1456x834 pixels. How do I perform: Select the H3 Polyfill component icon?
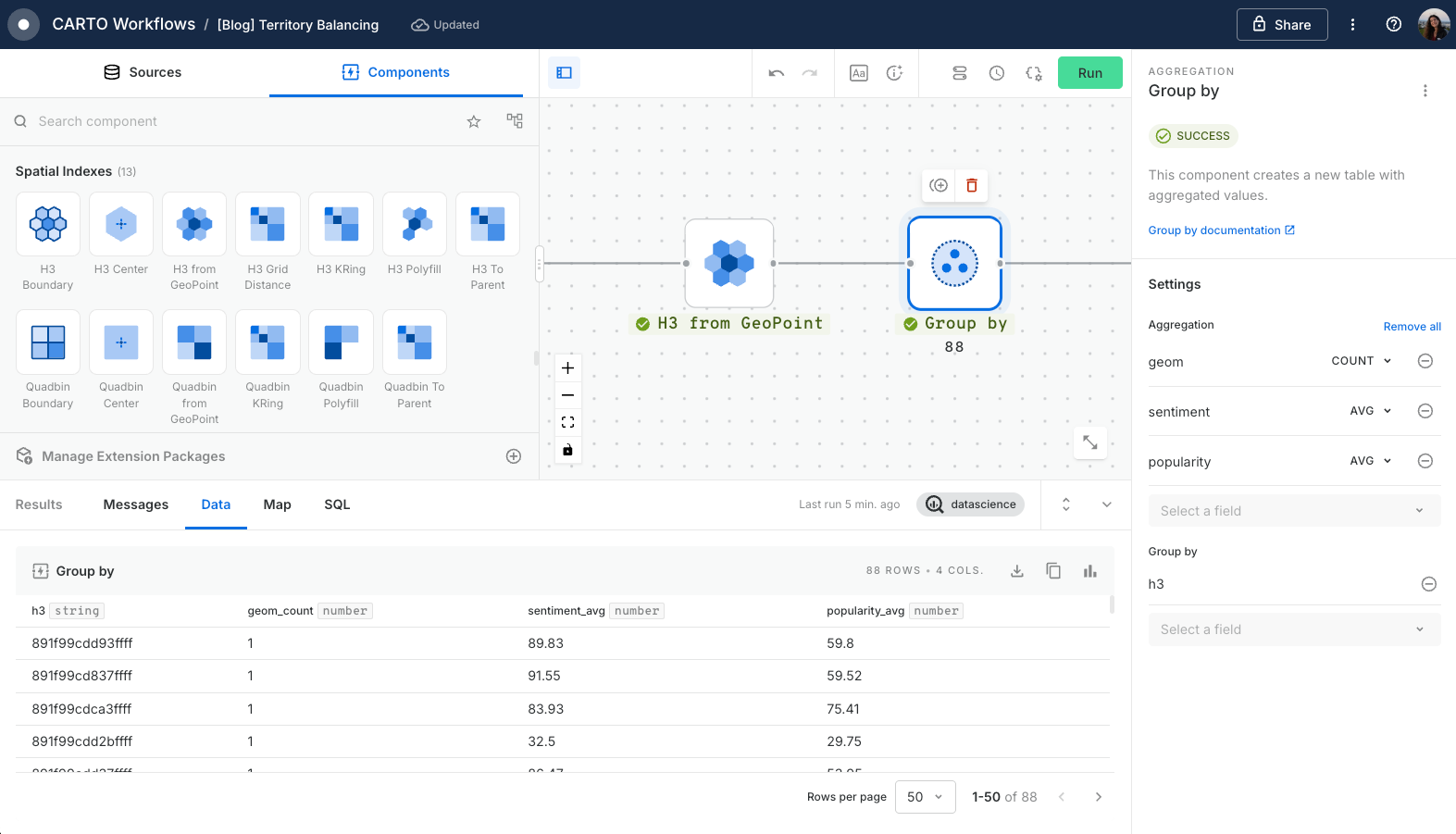tap(415, 224)
